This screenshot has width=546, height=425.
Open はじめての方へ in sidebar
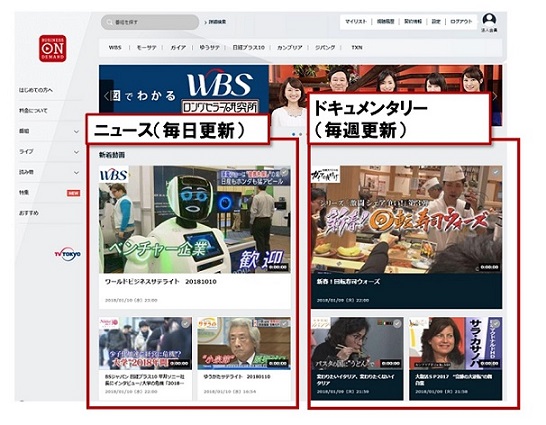[36, 90]
